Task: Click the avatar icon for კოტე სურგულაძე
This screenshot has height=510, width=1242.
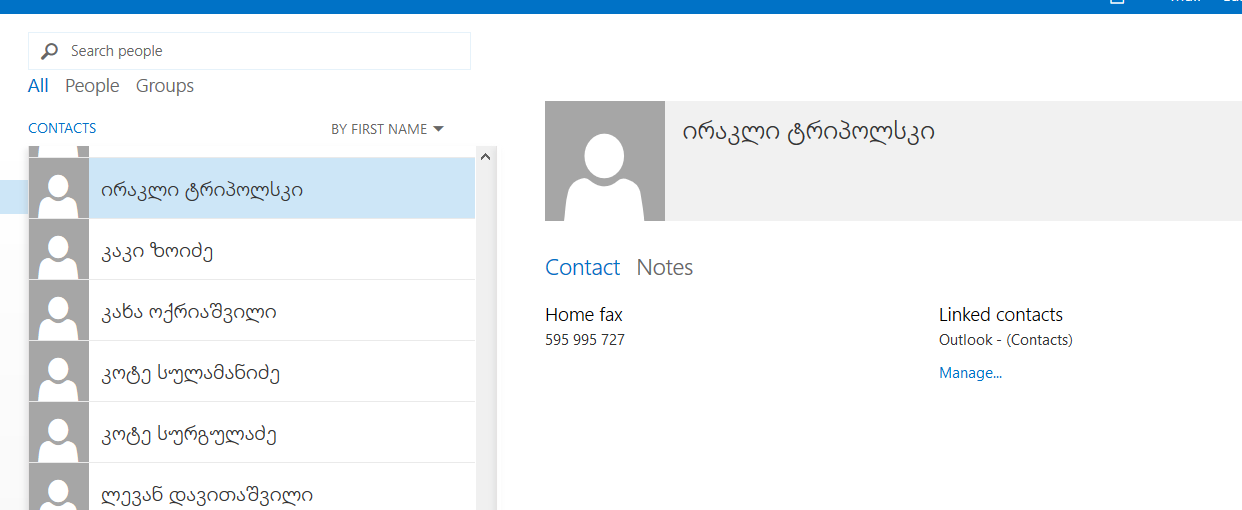Action: 59,433
